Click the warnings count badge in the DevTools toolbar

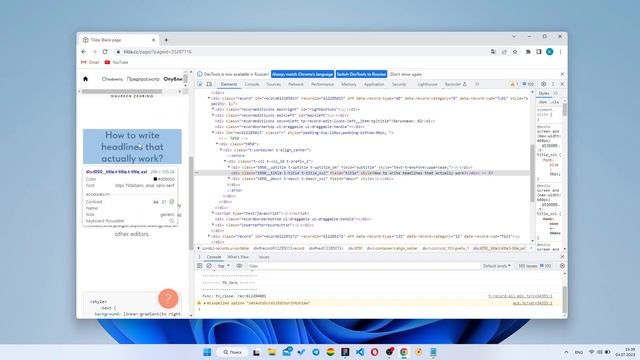[x=514, y=84]
